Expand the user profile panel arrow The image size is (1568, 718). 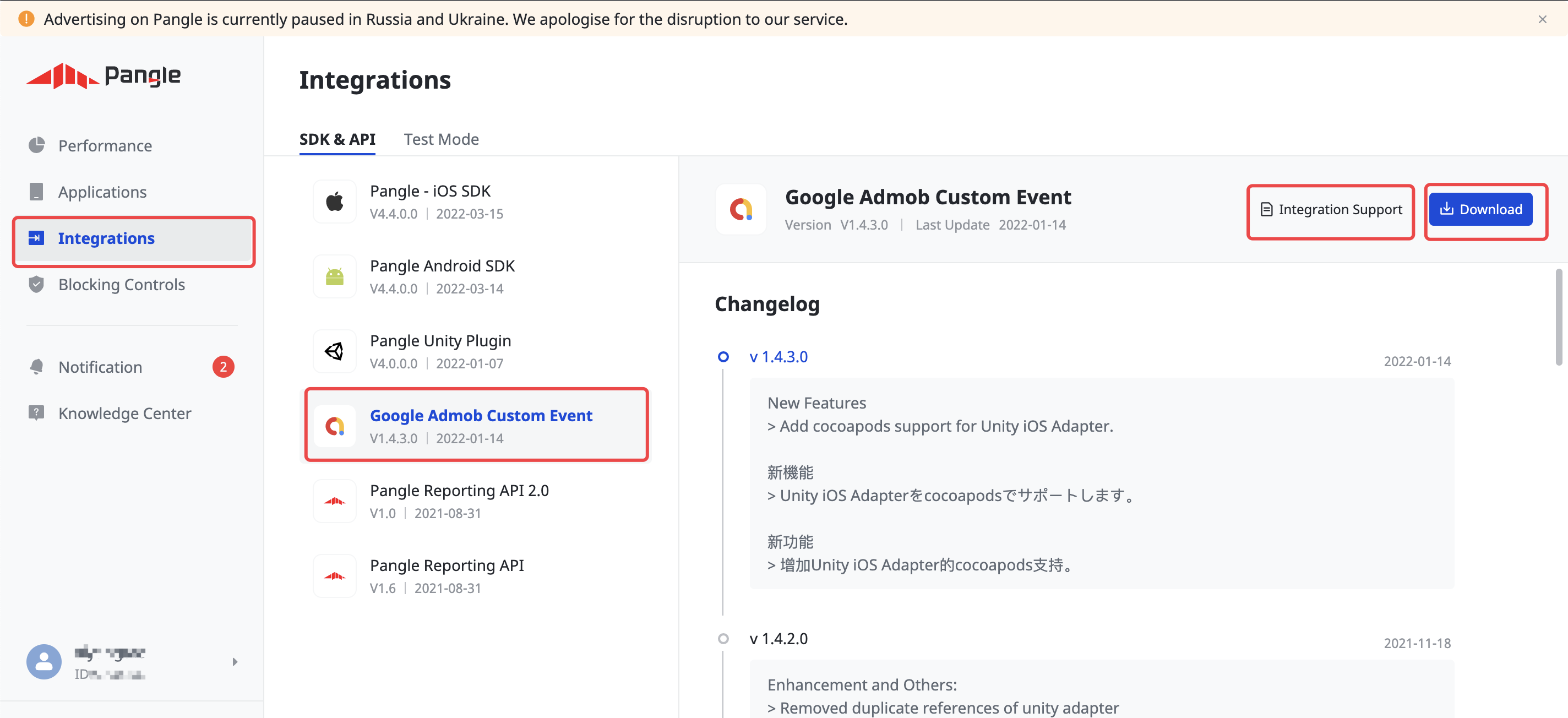[x=236, y=662]
